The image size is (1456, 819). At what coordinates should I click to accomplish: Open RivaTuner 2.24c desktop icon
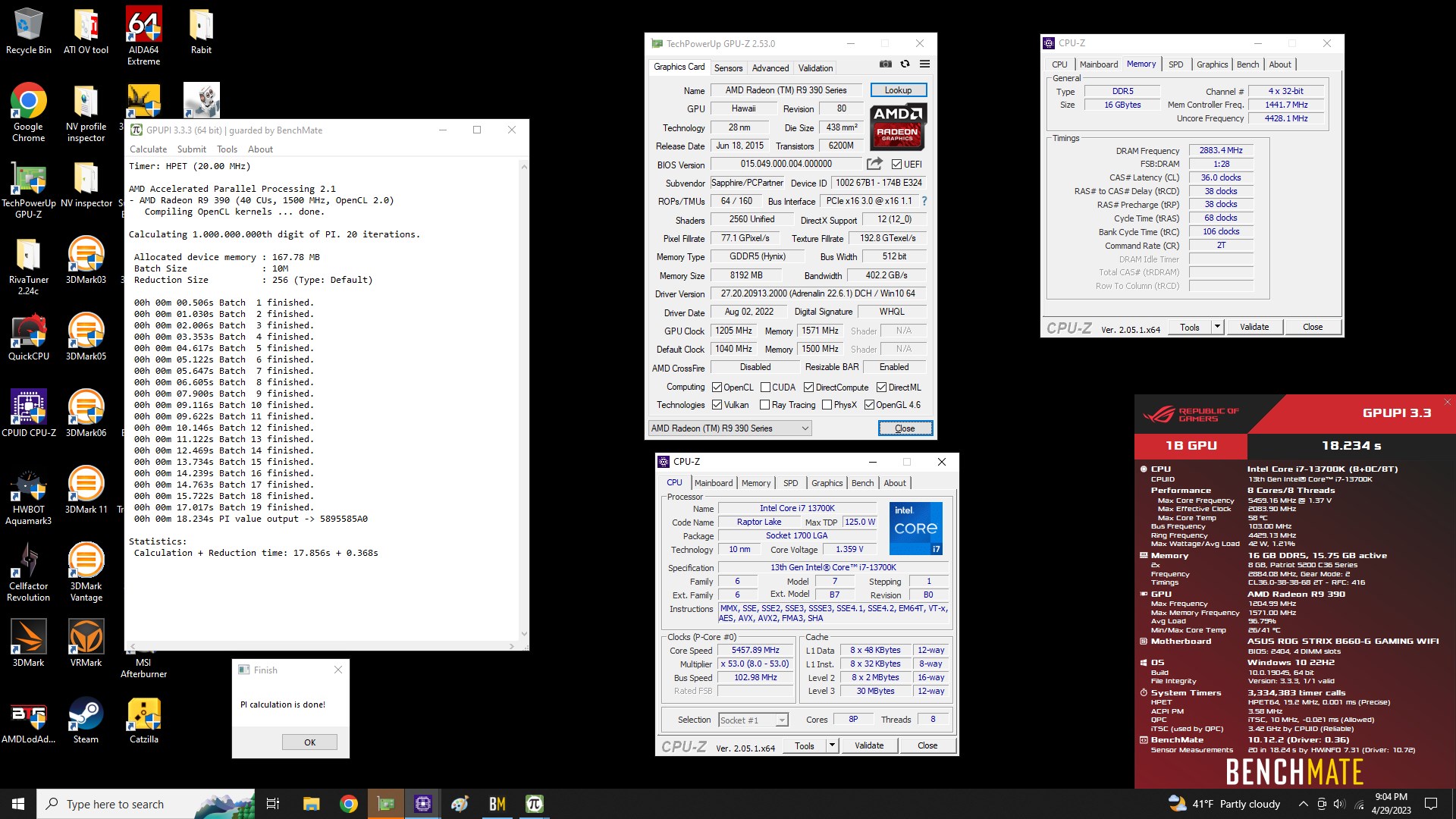(29, 266)
